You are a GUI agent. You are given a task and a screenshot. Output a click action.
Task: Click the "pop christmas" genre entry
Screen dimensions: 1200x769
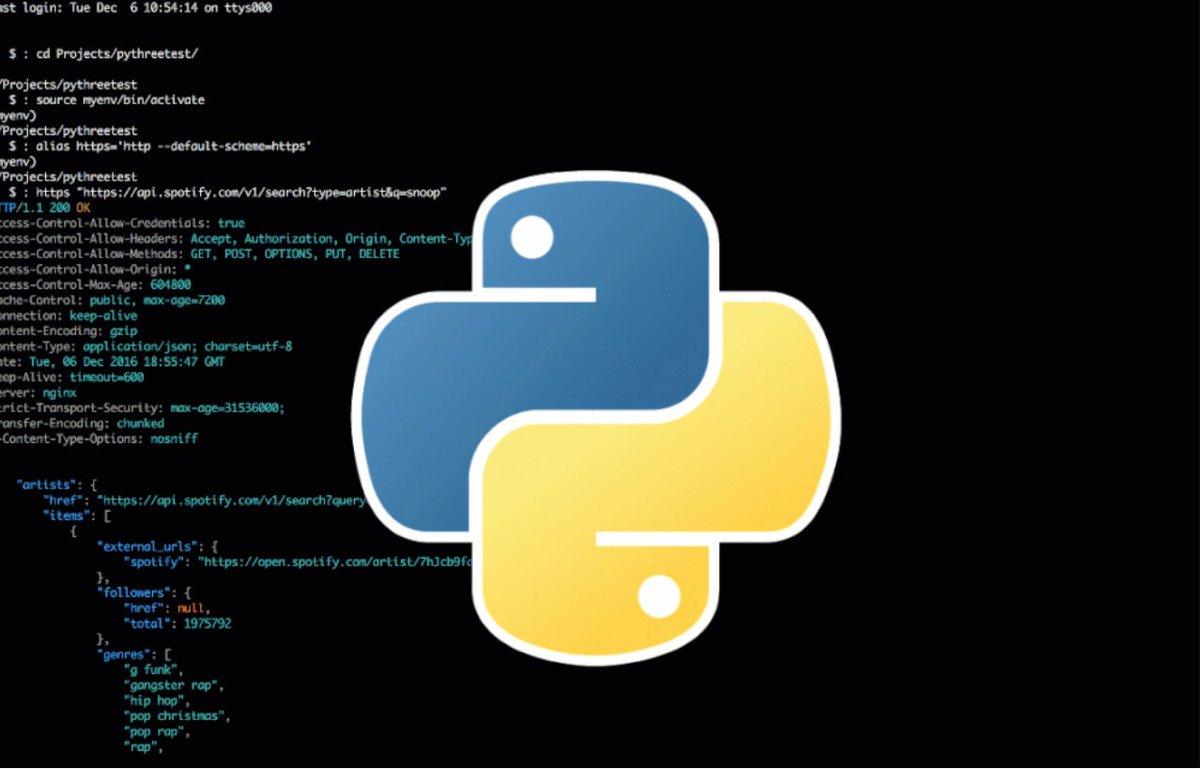(177, 716)
